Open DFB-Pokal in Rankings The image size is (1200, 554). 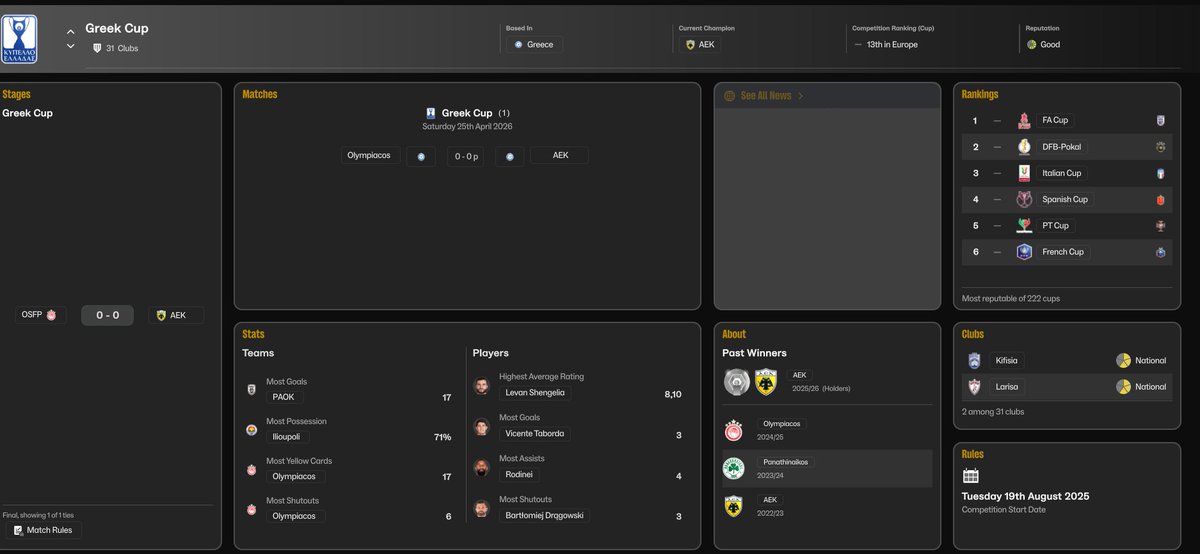[x=1061, y=147]
